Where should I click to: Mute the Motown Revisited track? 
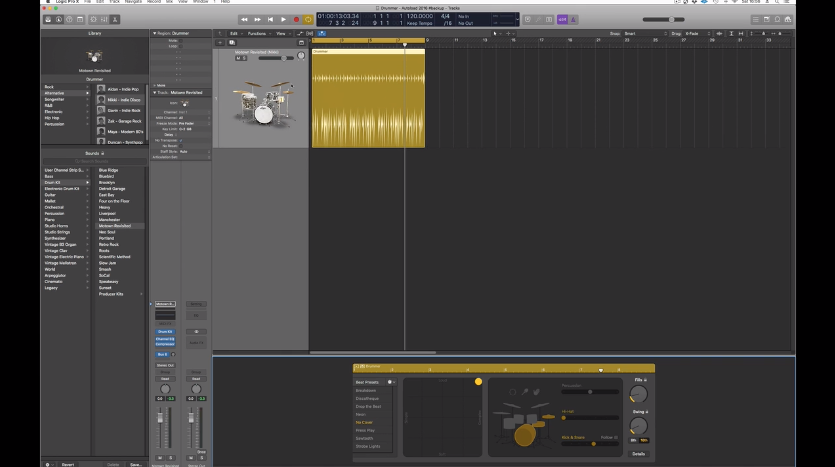coord(238,58)
